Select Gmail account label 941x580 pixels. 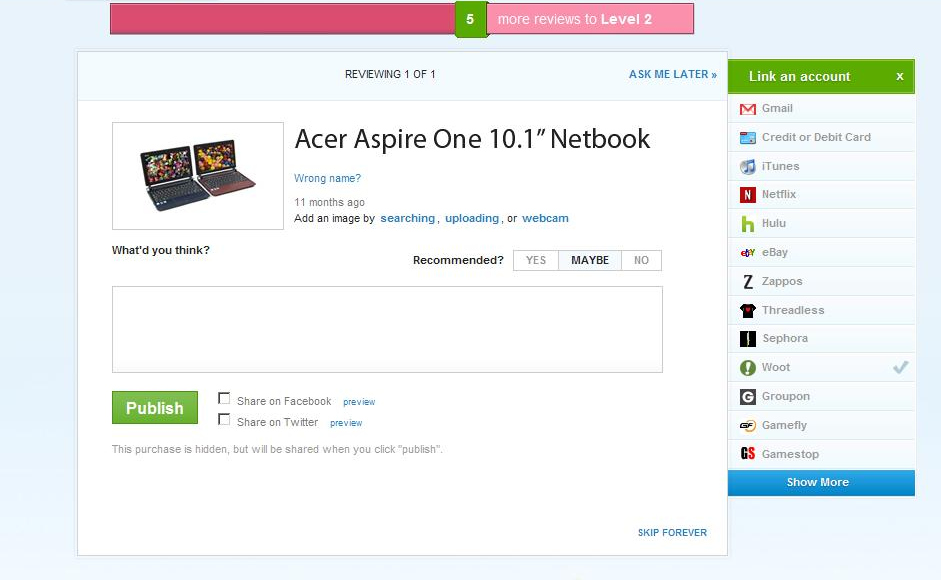777,109
